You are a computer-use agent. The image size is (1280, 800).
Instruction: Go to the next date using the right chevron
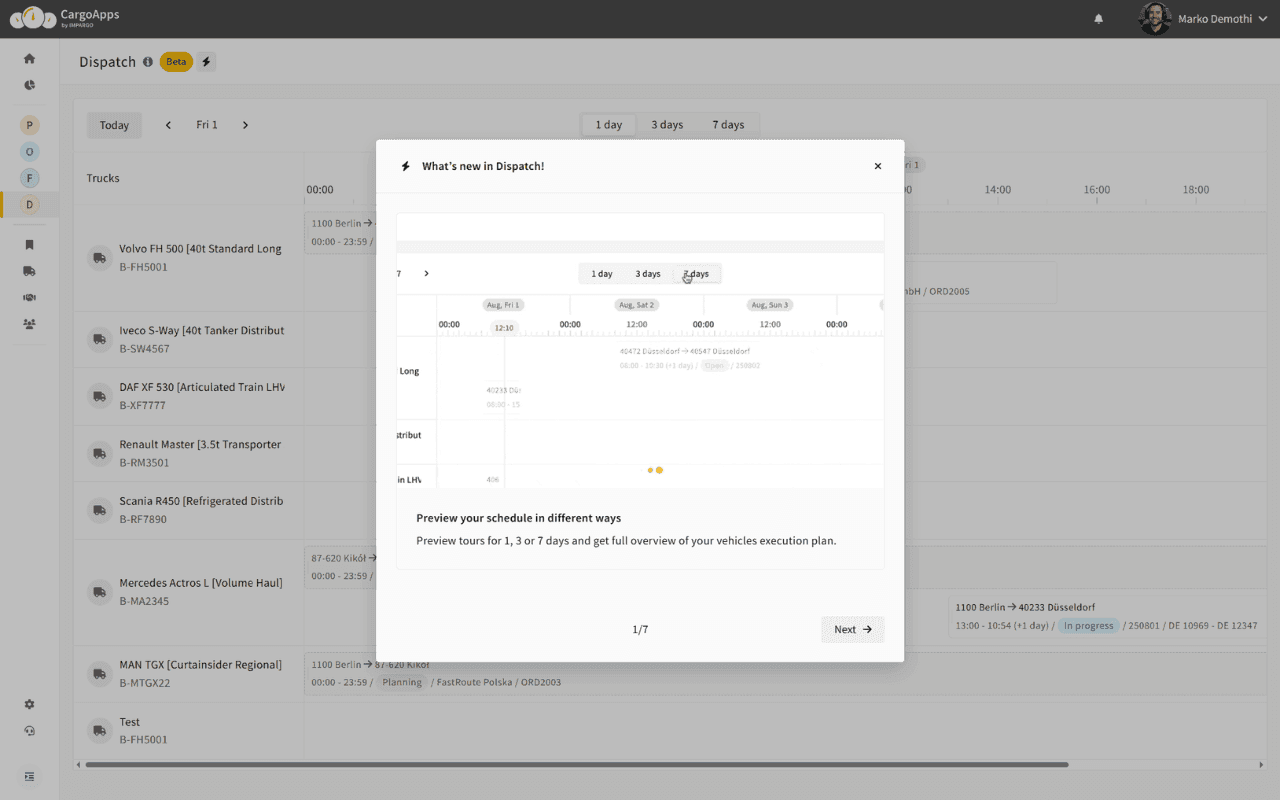(245, 124)
